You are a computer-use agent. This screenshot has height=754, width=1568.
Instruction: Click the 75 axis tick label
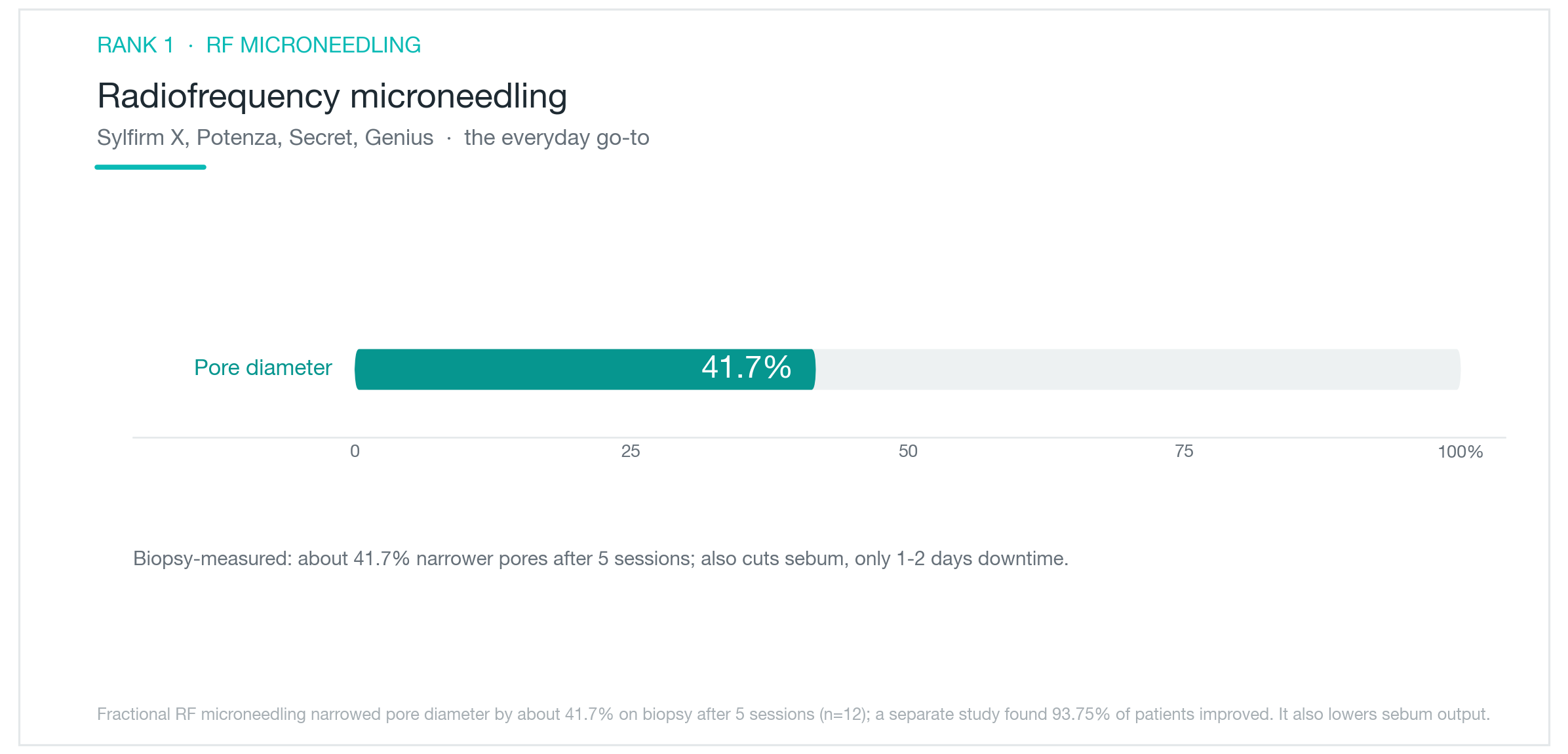[1184, 451]
